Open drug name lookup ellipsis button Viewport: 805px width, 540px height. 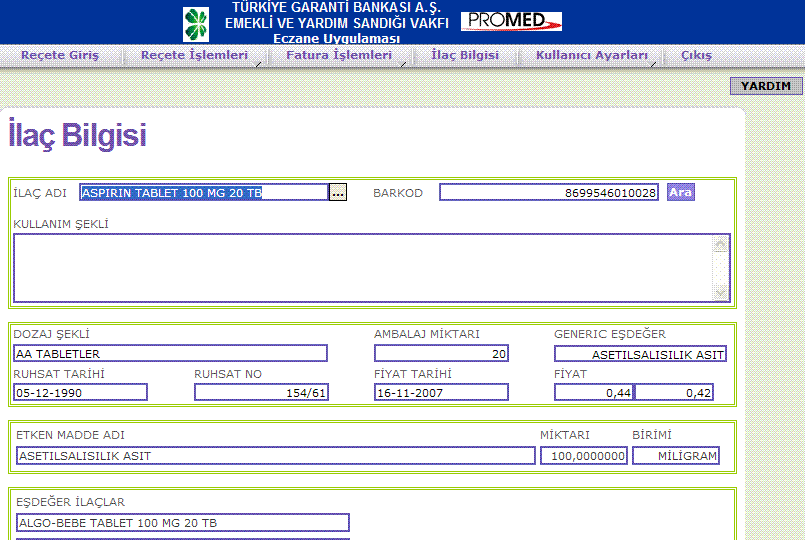click(338, 193)
